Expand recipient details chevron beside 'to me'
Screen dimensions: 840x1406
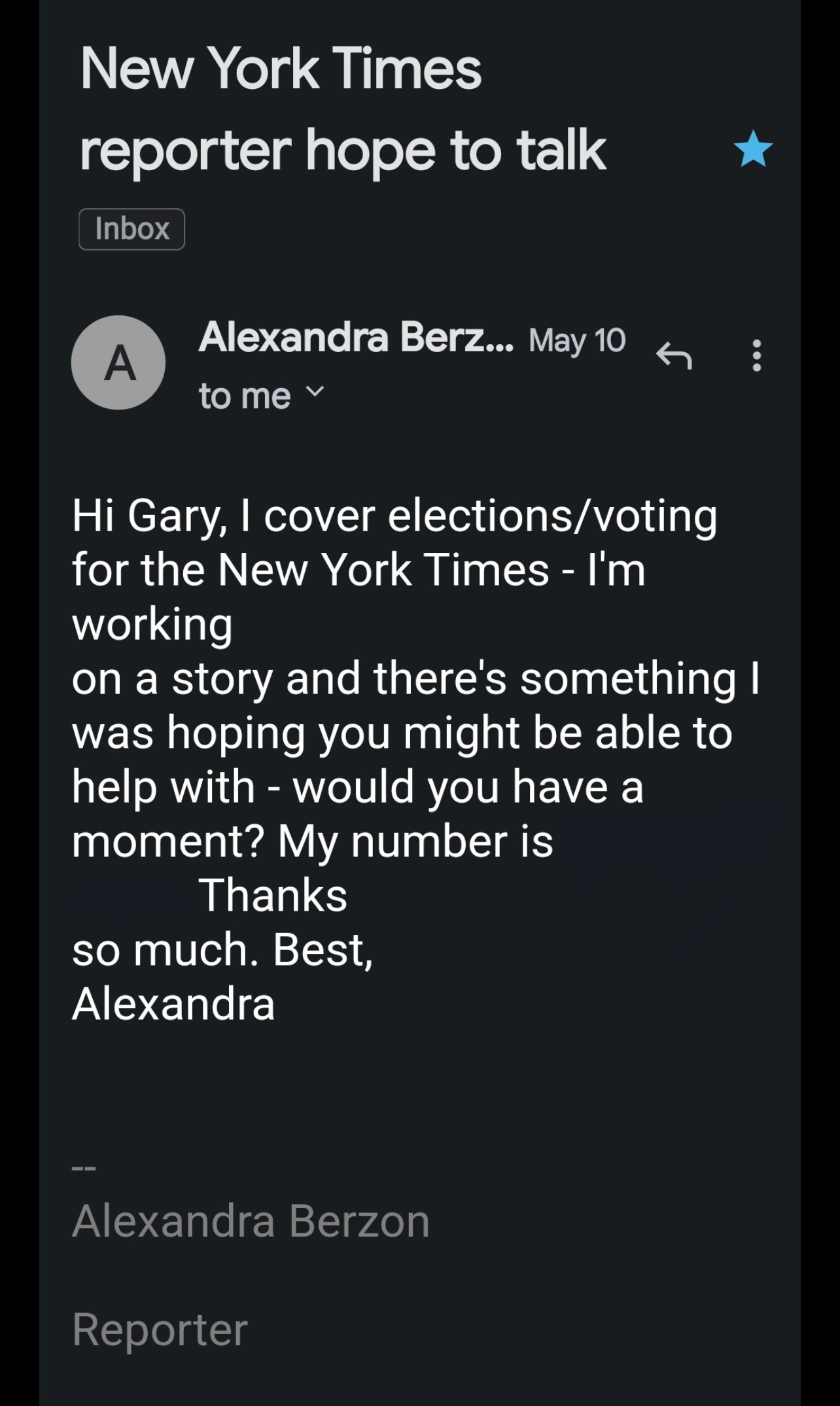point(315,393)
